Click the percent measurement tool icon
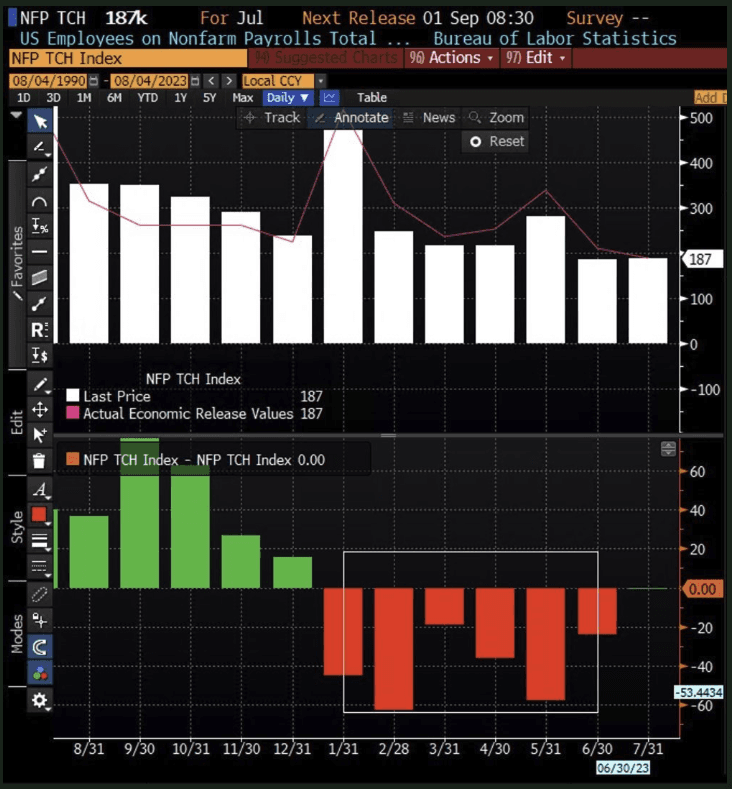Viewport: 732px width, 789px height. click(x=40, y=226)
